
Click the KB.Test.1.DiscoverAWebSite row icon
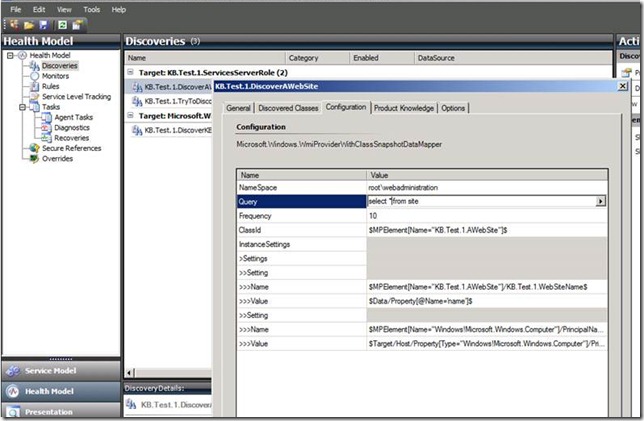(x=137, y=87)
